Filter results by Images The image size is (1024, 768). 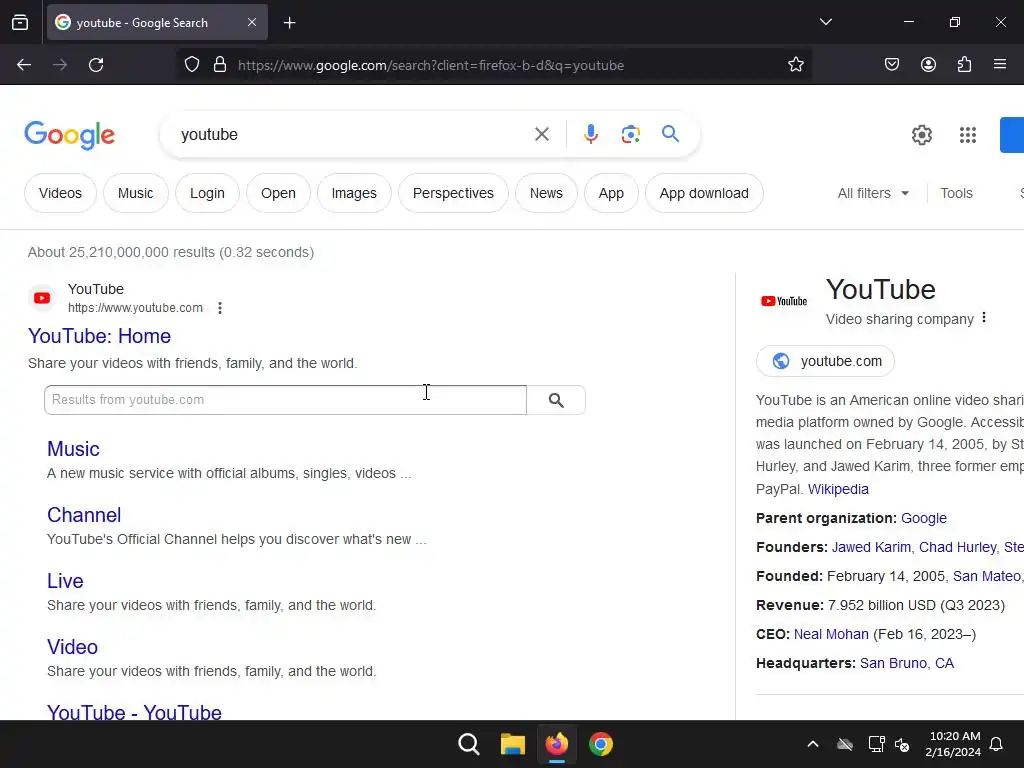[354, 193]
